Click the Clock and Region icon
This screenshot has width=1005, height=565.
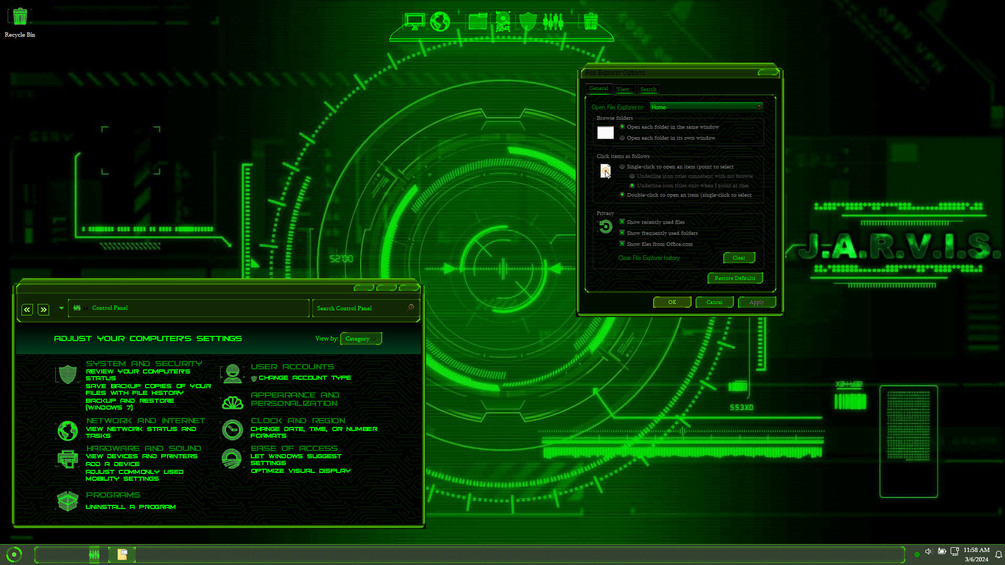point(233,429)
